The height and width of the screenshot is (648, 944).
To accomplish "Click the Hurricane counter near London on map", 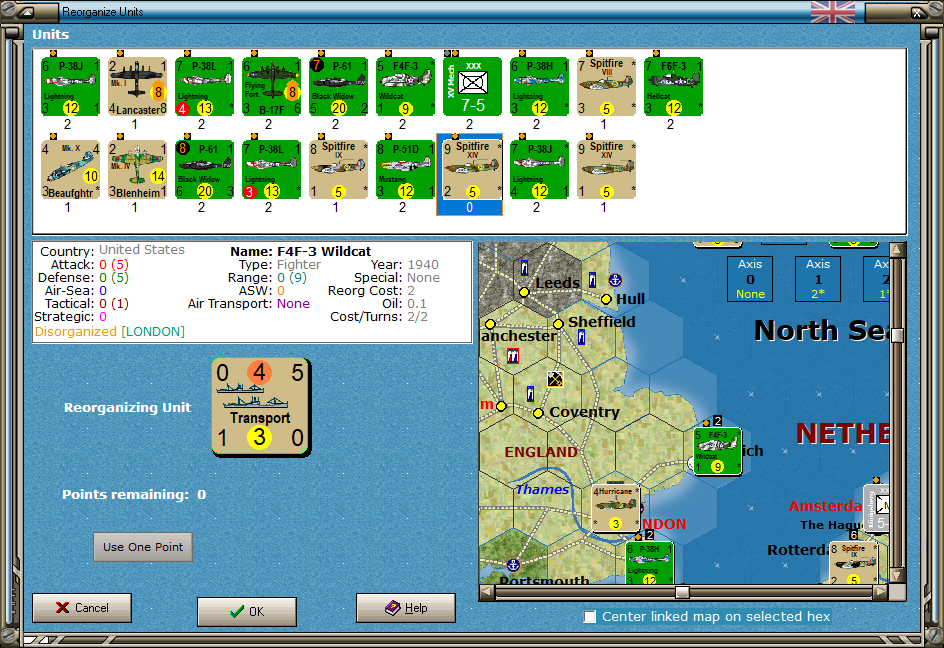I will point(615,508).
